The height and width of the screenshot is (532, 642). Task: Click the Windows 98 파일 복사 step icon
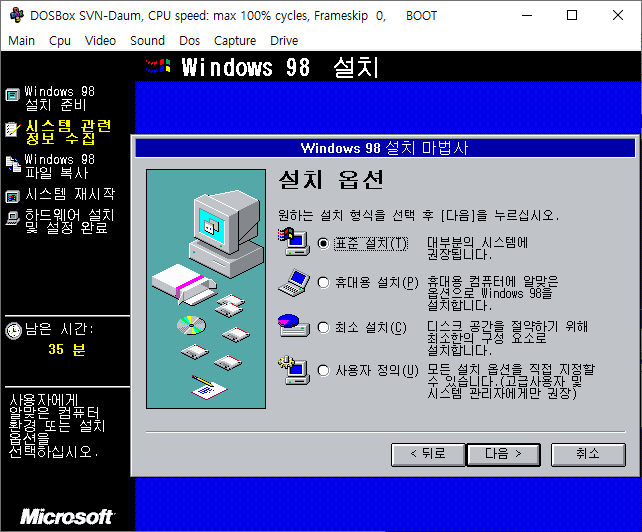click(13, 164)
